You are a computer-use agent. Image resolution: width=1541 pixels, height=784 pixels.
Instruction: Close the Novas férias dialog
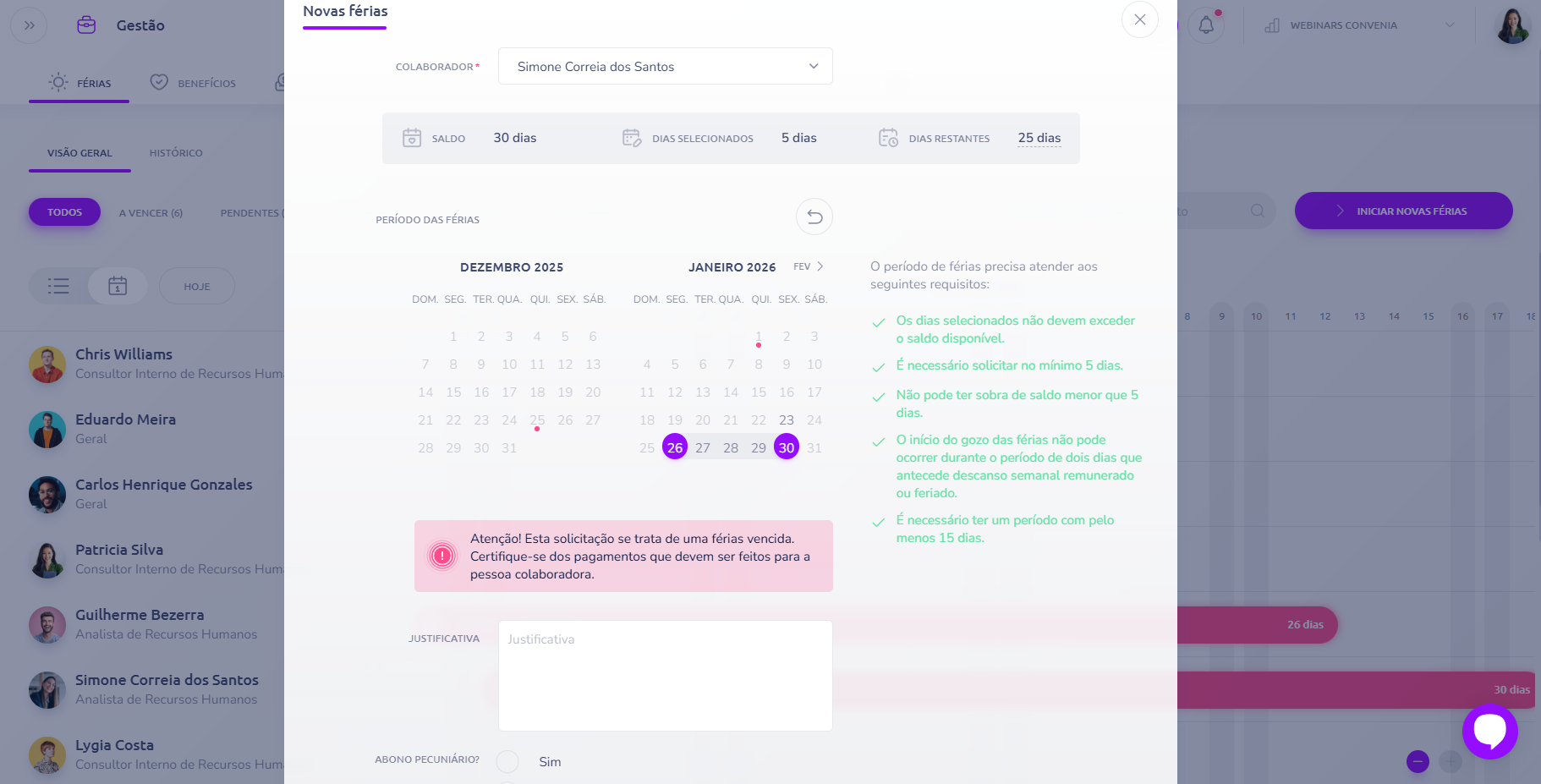pyautogui.click(x=1139, y=19)
